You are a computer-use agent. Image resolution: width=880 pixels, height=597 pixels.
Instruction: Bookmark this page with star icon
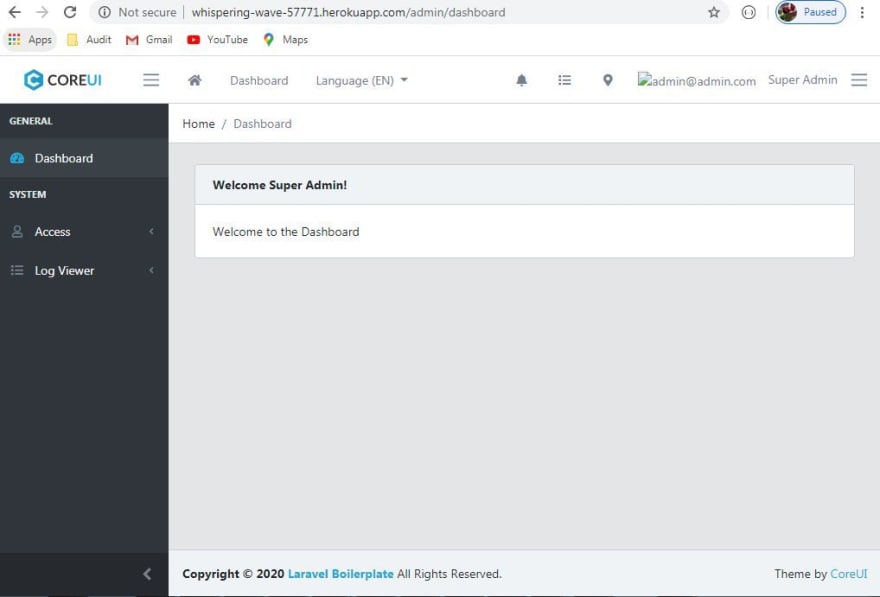point(713,12)
